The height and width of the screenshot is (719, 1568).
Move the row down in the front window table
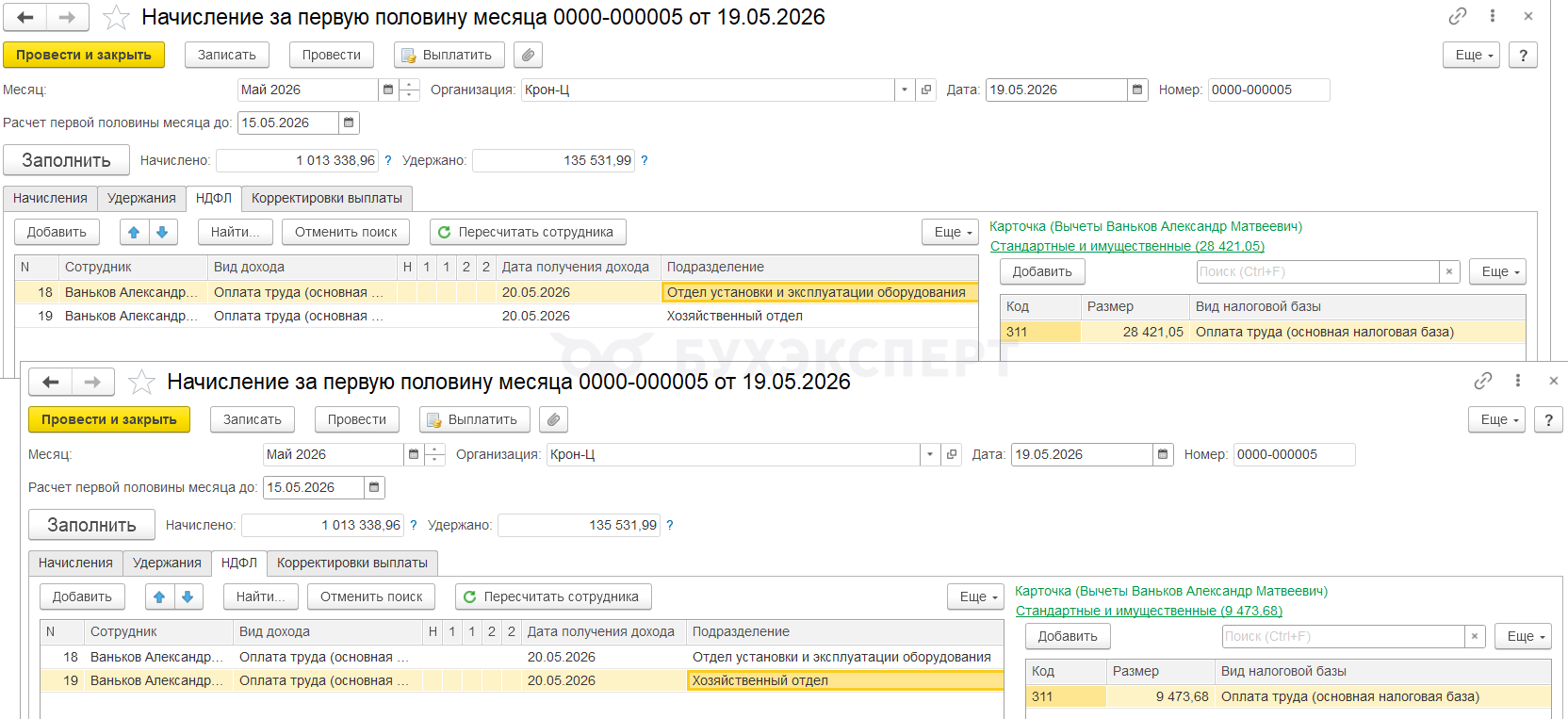click(188, 596)
